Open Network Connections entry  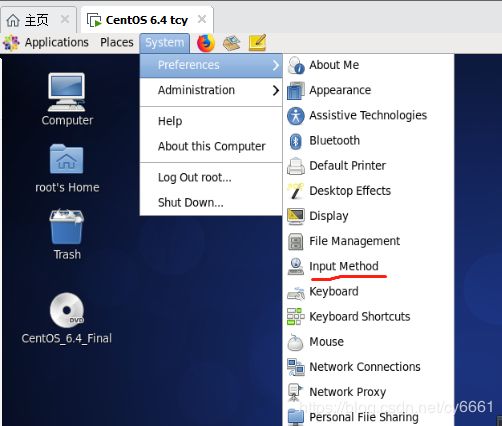pos(368,367)
